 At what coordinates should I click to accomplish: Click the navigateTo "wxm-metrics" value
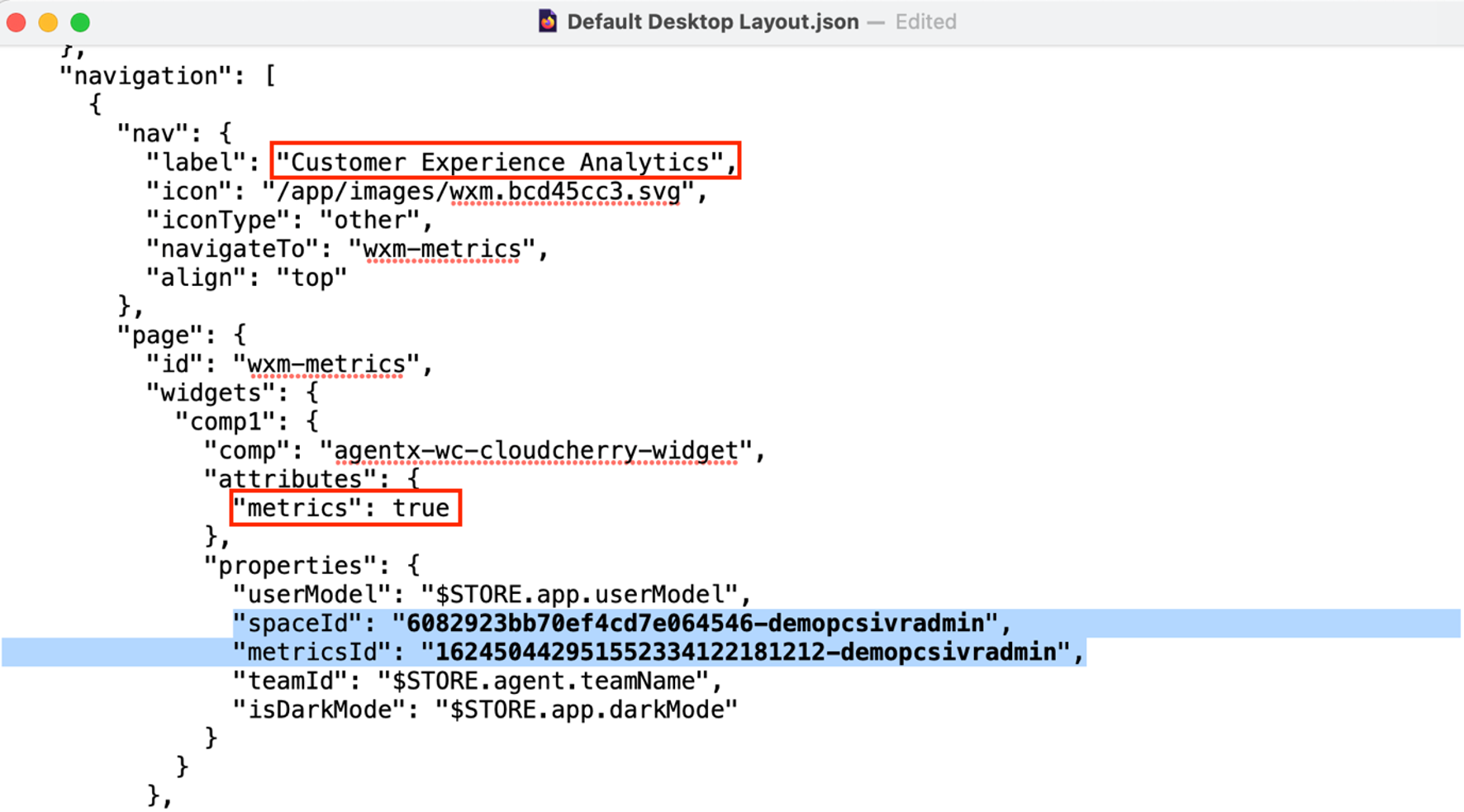tap(442, 249)
